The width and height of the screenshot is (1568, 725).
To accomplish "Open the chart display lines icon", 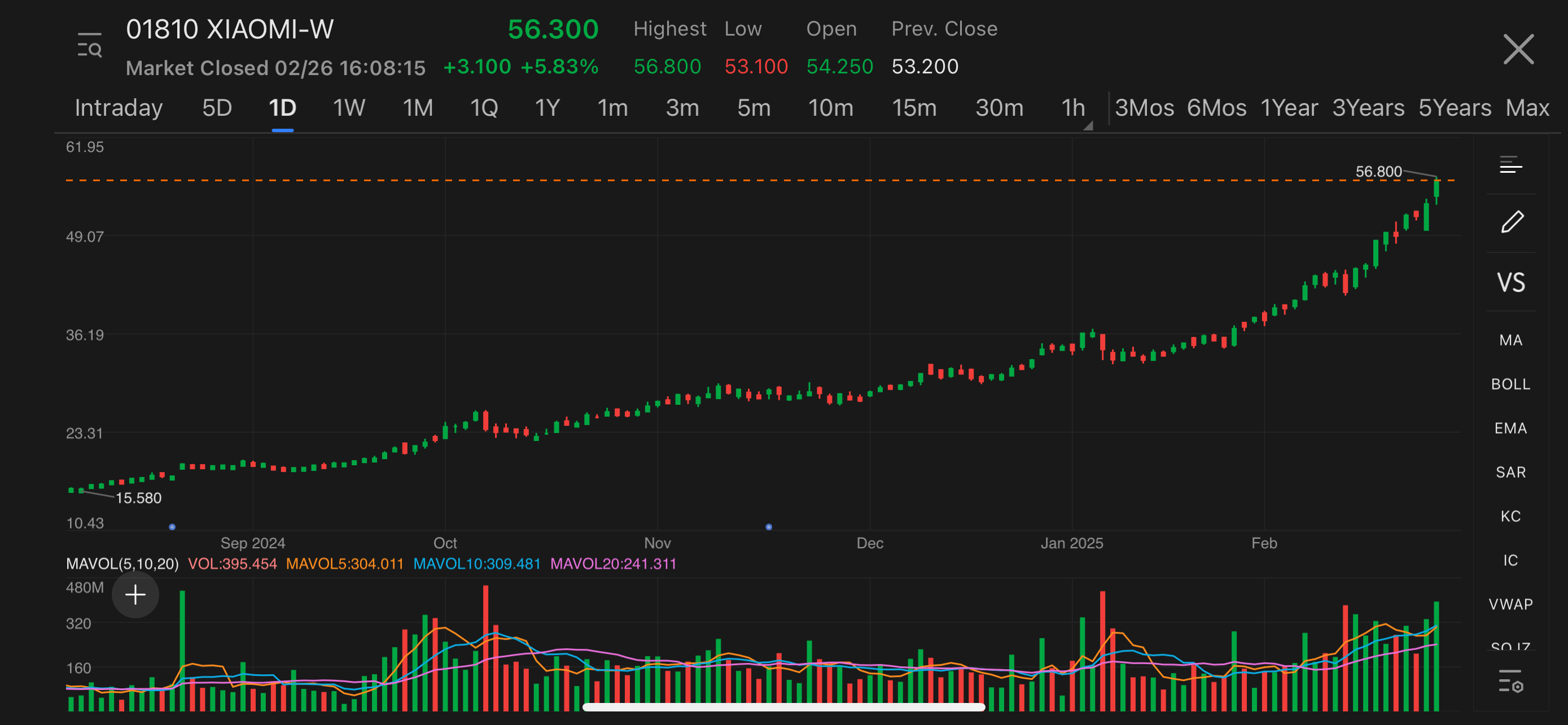I will coord(1510,165).
